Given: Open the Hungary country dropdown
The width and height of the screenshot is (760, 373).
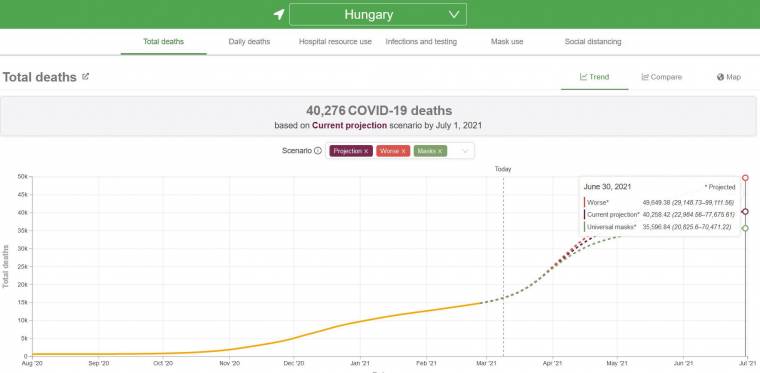Looking at the screenshot, I should pyautogui.click(x=378, y=15).
